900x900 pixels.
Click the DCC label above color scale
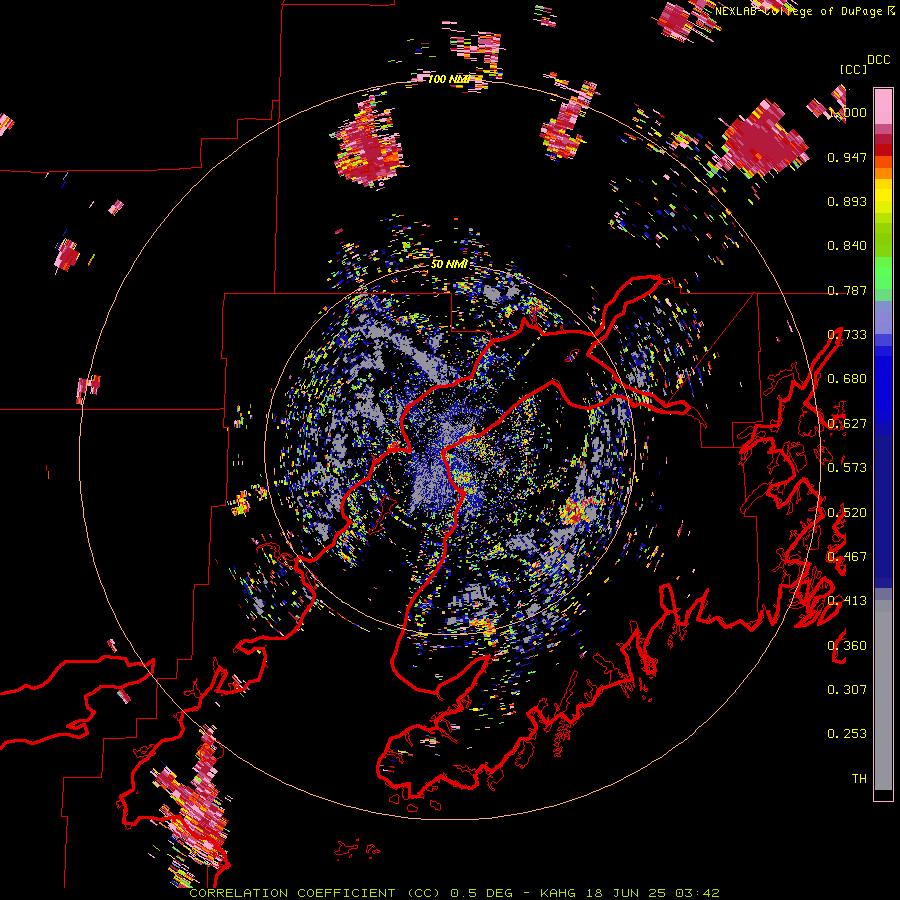point(878,60)
